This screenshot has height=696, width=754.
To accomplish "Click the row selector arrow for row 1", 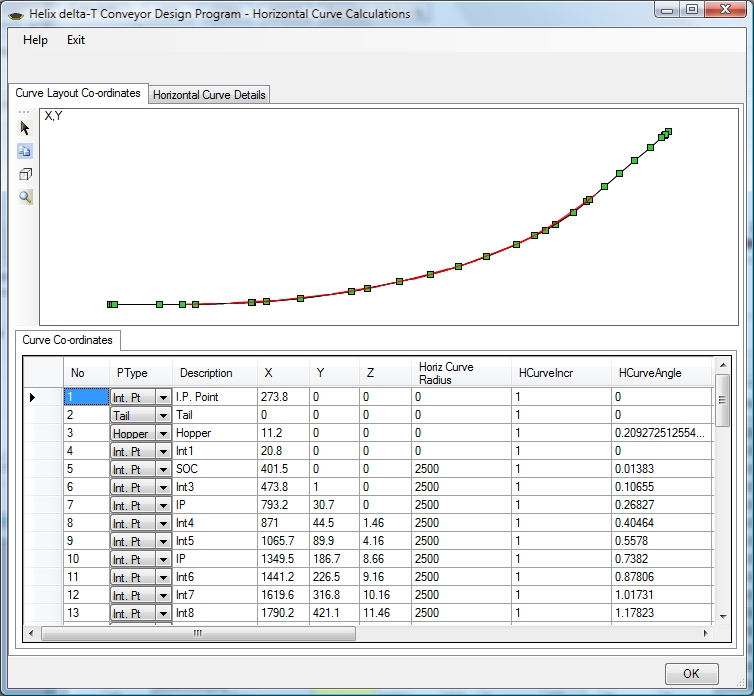I will point(33,398).
